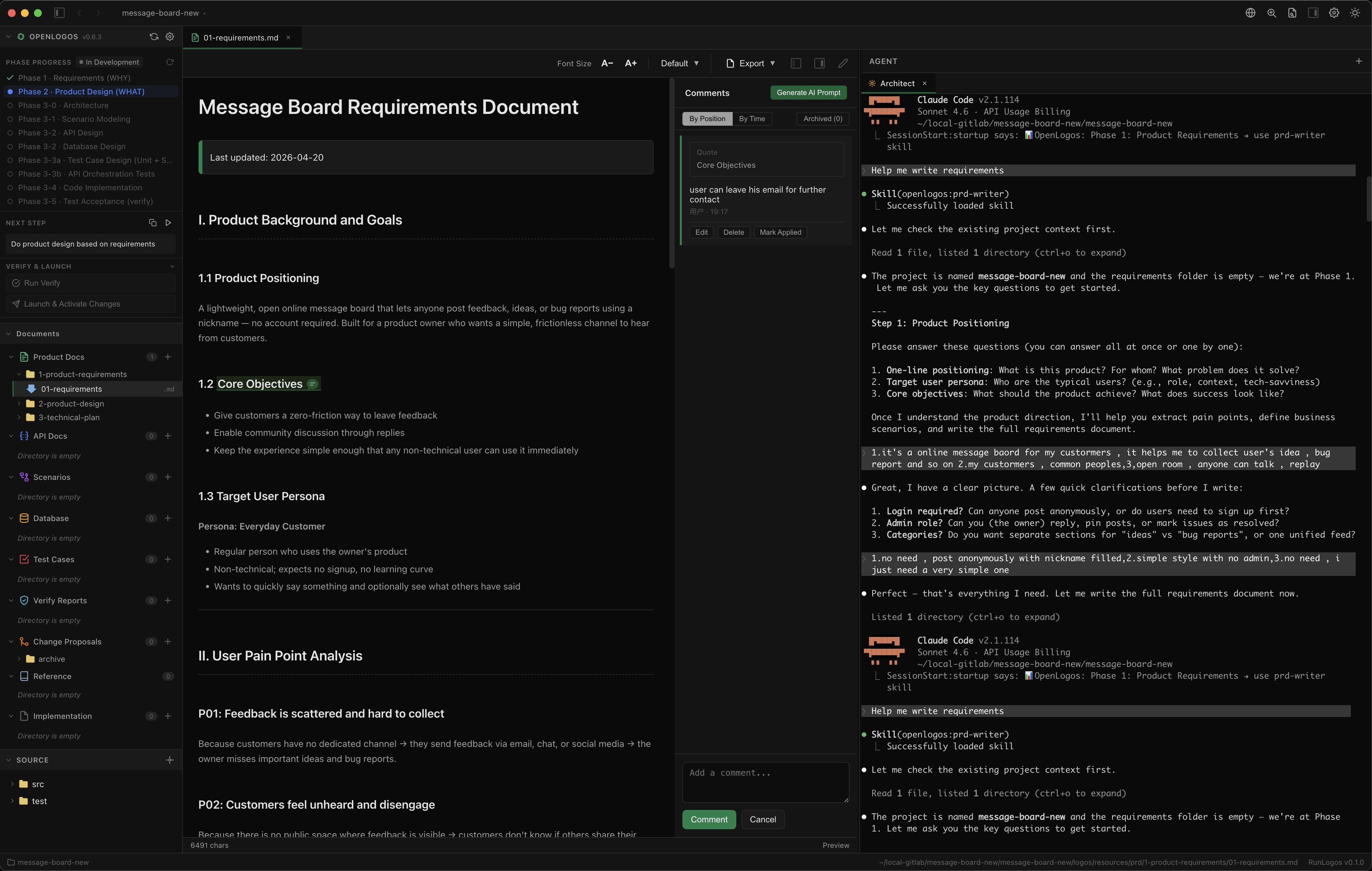
Task: Add a new Scenarios item
Action: [x=168, y=477]
